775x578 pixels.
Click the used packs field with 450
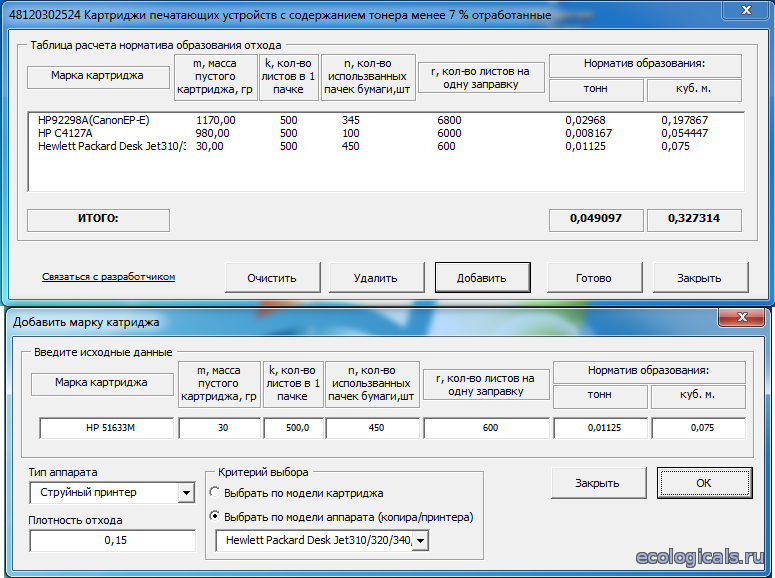[x=373, y=428]
